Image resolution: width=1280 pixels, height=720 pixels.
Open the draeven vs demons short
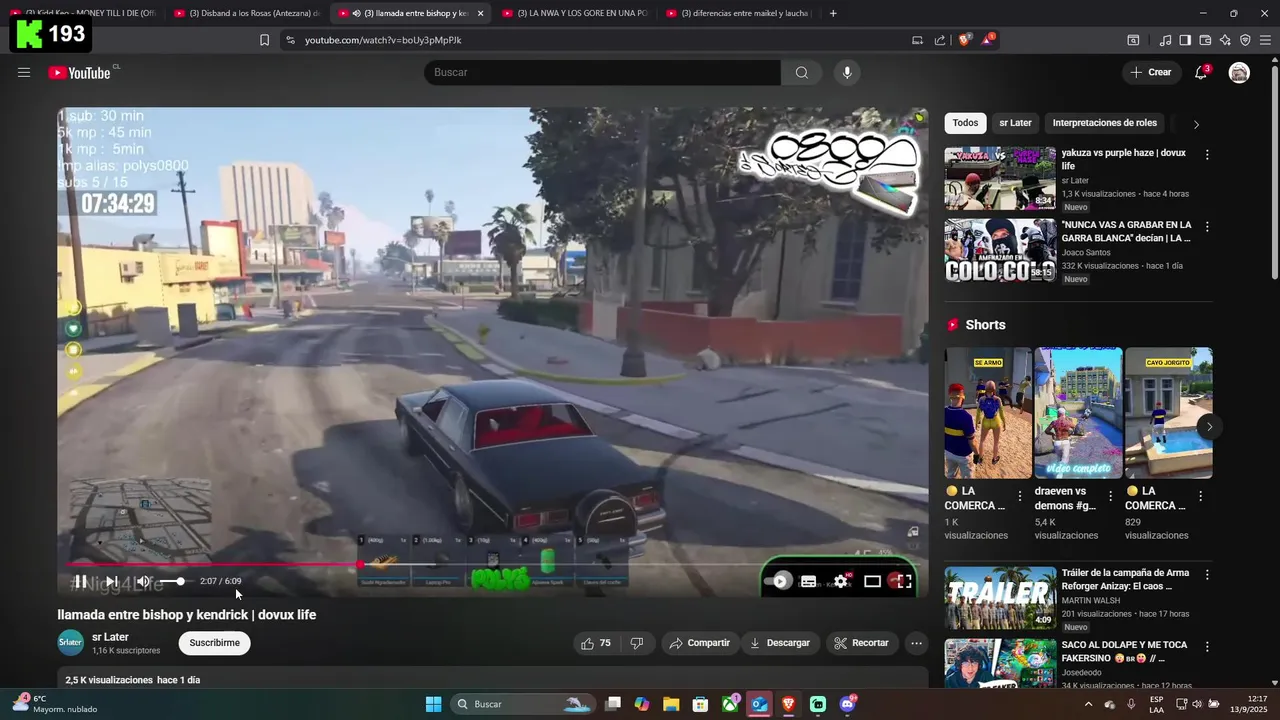pyautogui.click(x=1078, y=413)
